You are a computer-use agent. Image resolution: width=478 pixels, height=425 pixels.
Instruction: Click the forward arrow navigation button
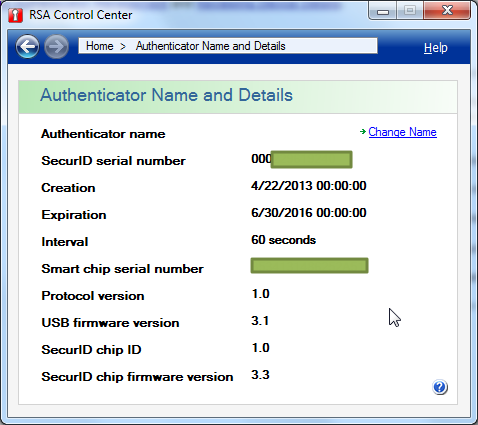click(x=56, y=46)
